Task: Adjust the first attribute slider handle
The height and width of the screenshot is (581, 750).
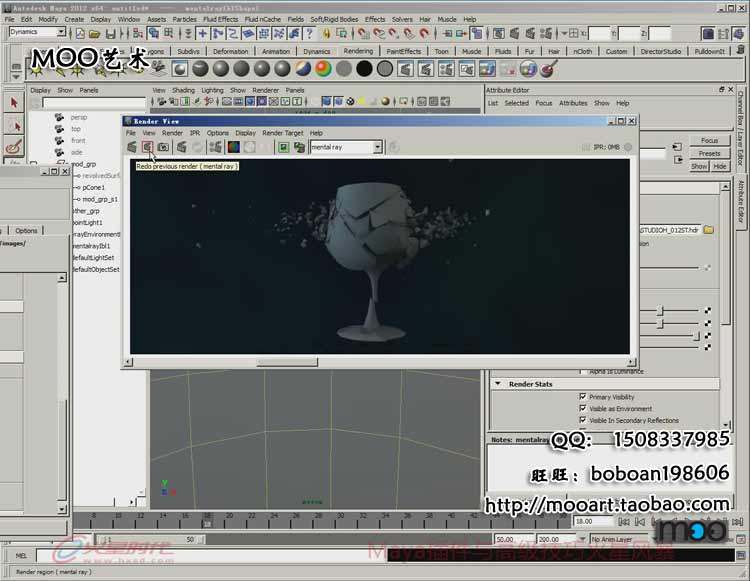Action: coord(660,311)
